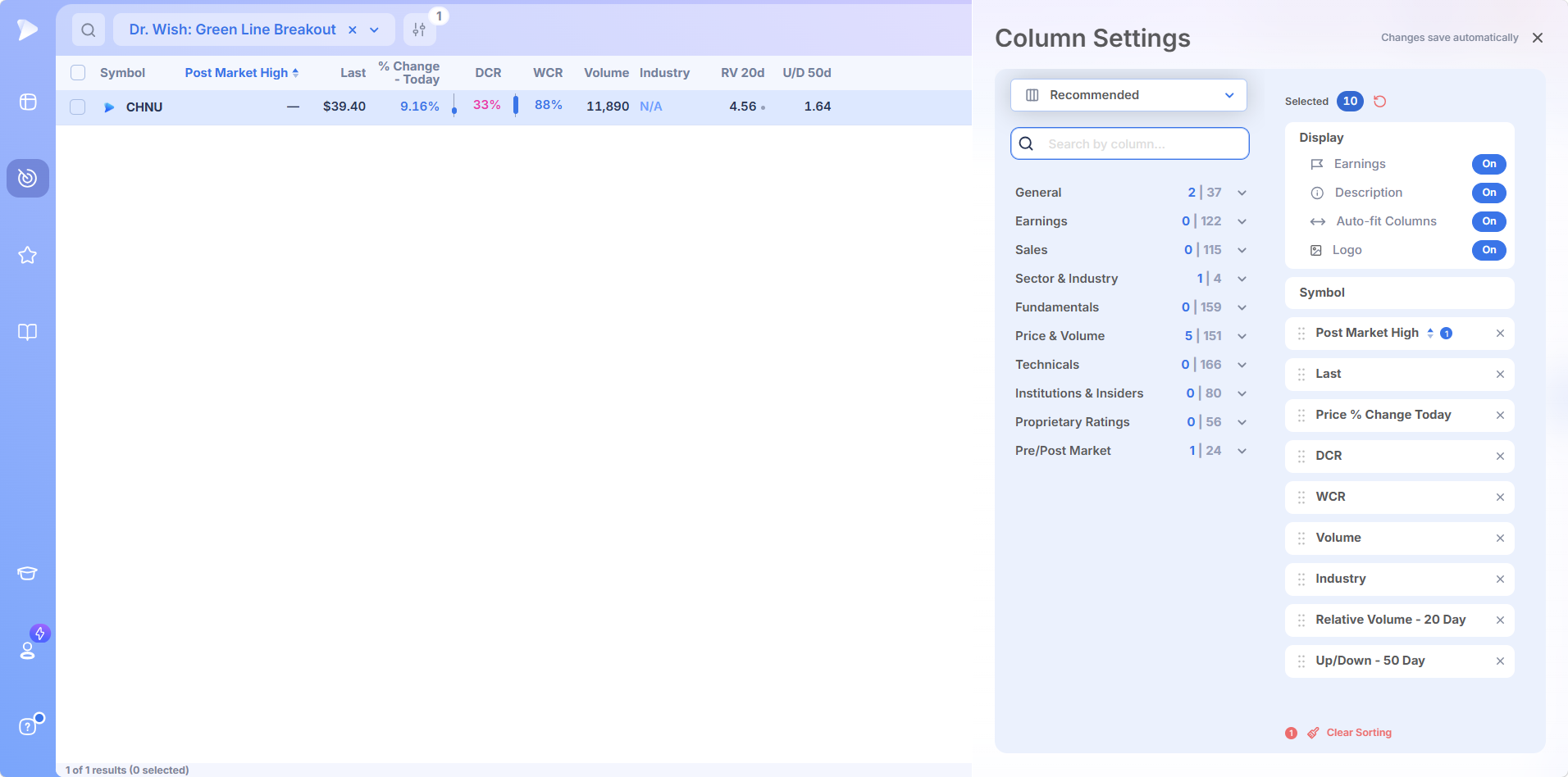Check the CHNU row checkbox

(x=78, y=107)
